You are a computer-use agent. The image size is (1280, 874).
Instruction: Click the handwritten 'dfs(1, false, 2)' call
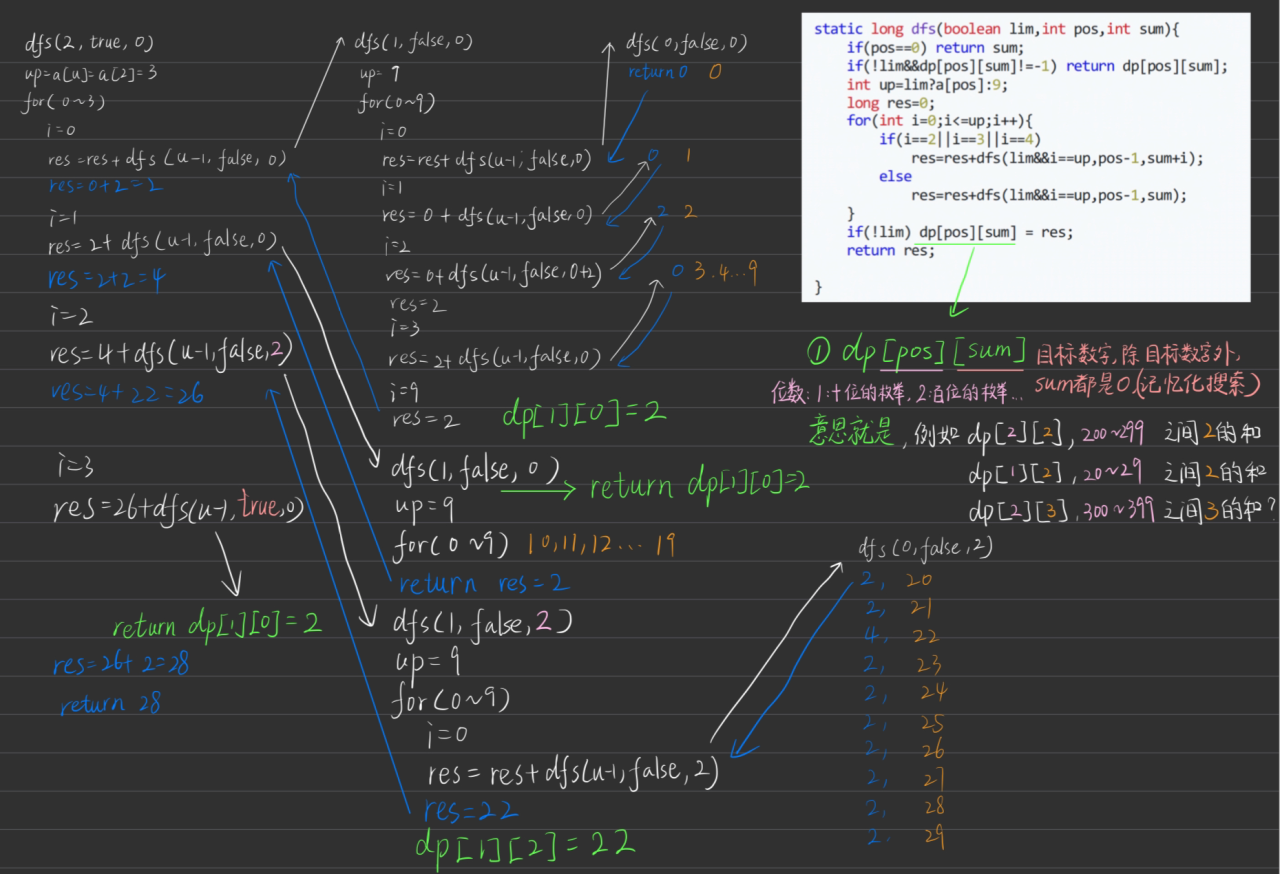tap(482, 624)
